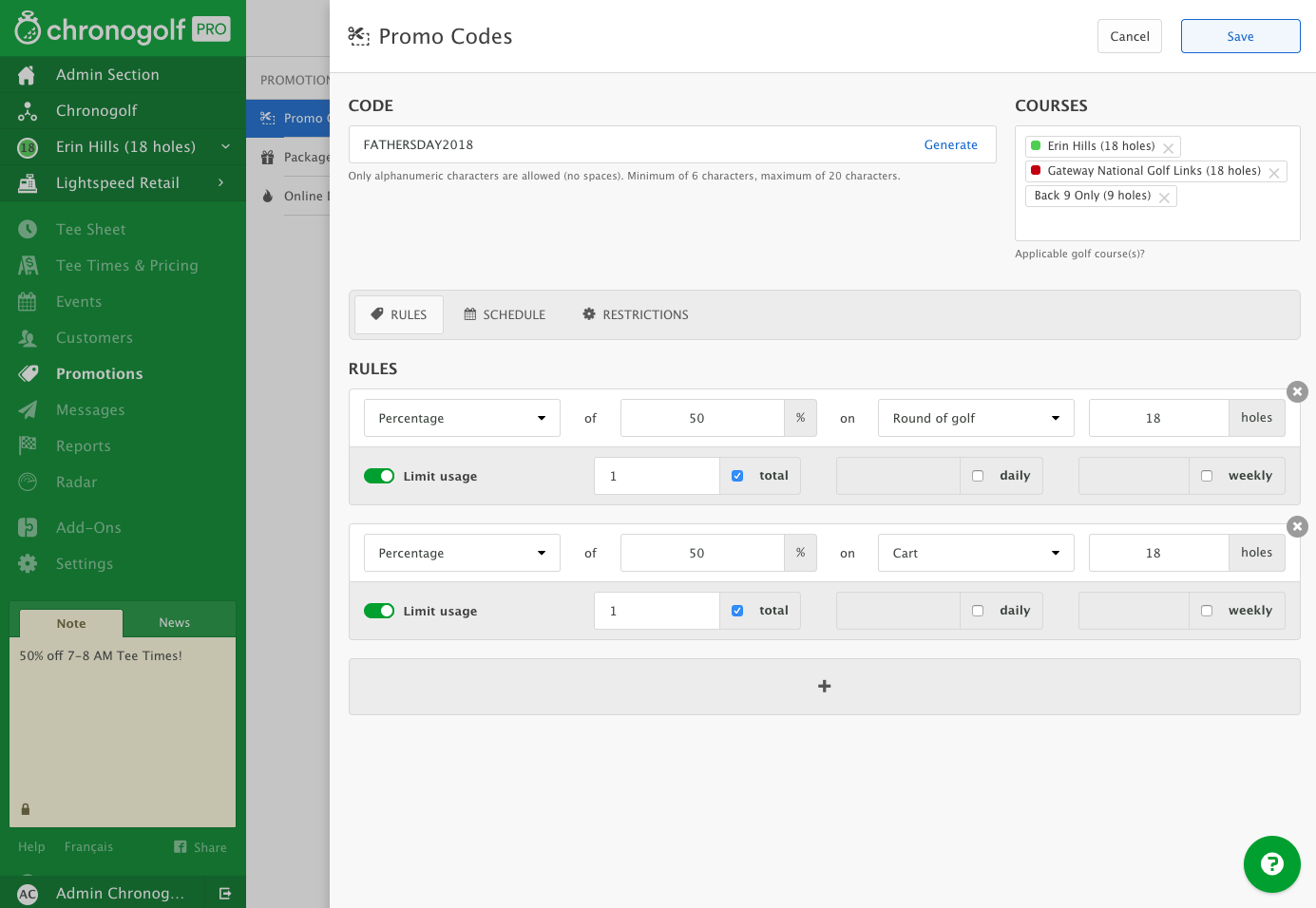Click the Cancel button
The image size is (1316, 908).
pyautogui.click(x=1129, y=36)
